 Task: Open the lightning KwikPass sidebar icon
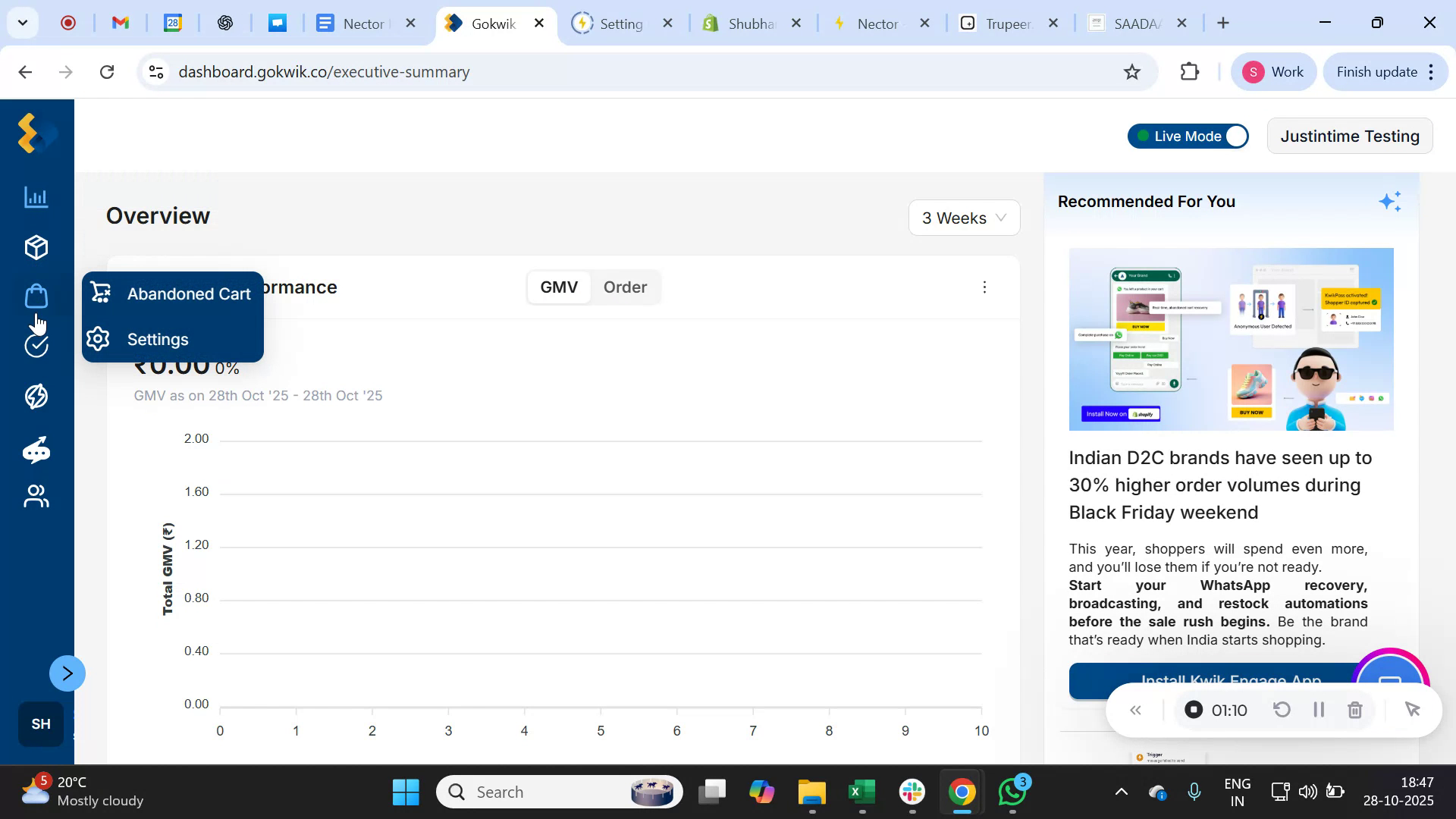point(36,396)
